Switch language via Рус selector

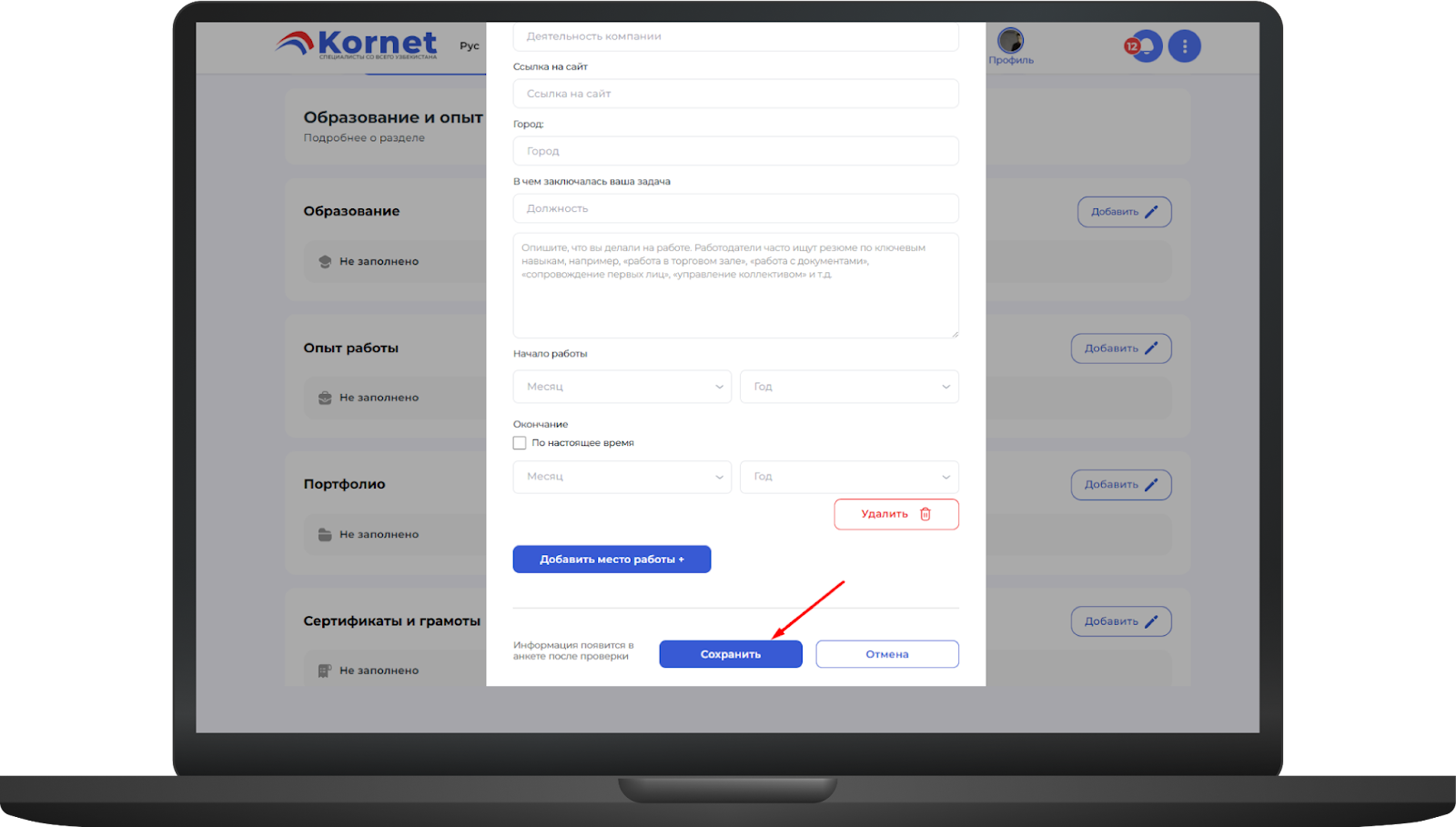[x=470, y=45]
